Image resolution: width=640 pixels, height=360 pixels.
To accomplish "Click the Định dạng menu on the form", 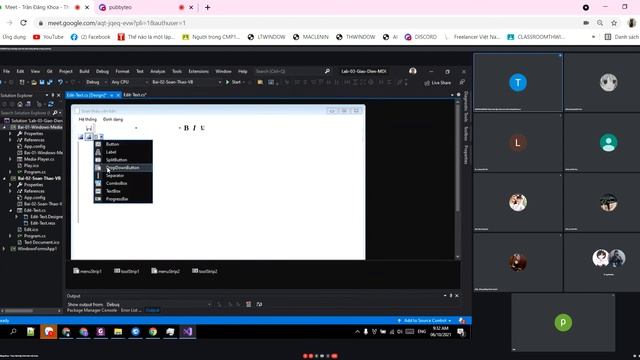I will (113, 119).
